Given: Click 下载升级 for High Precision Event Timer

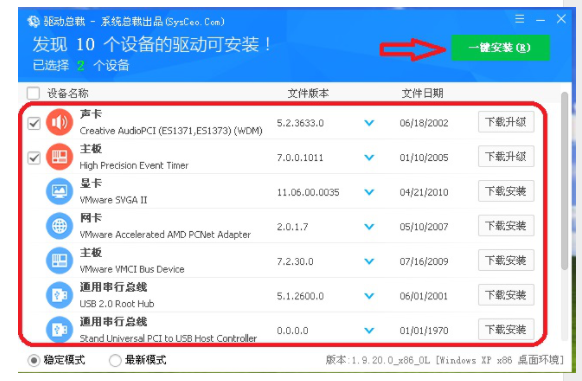Looking at the screenshot, I should coord(506,156).
